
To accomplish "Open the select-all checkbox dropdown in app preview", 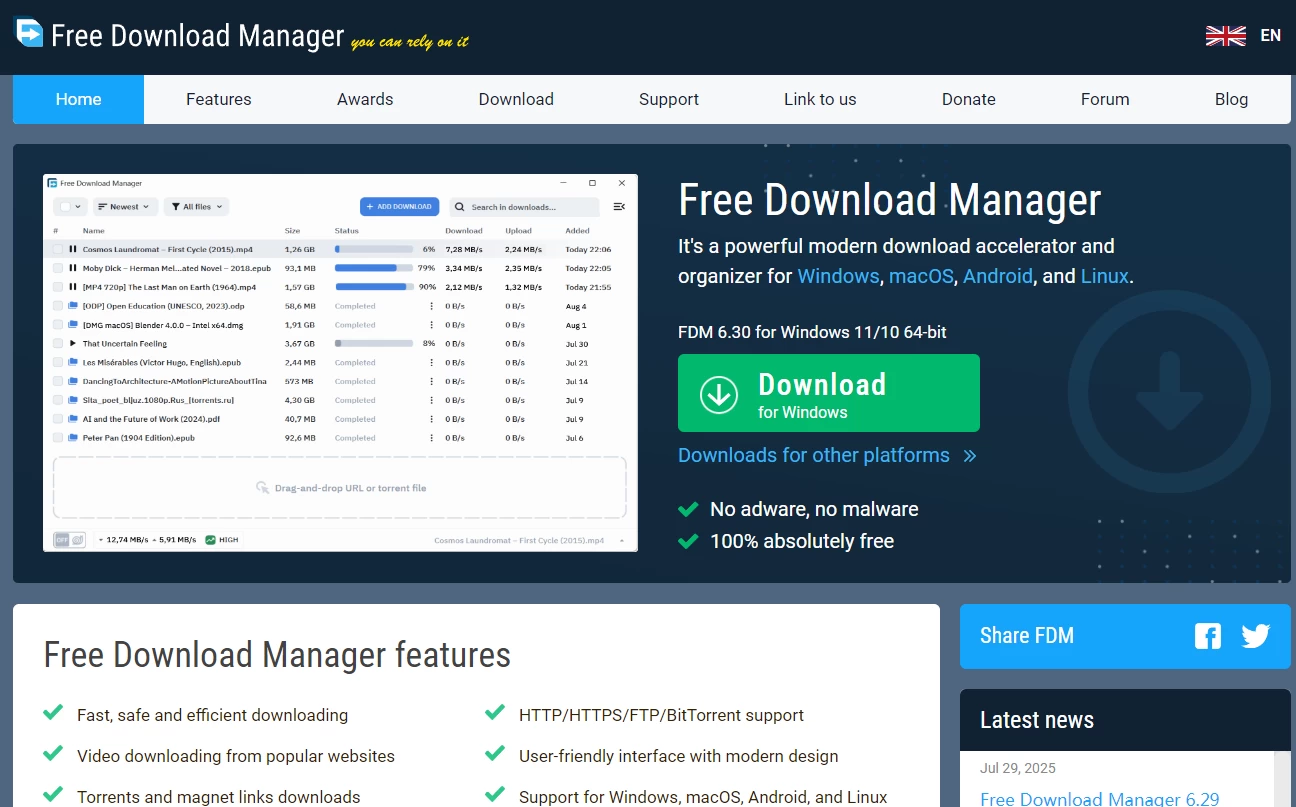I will coord(70,207).
